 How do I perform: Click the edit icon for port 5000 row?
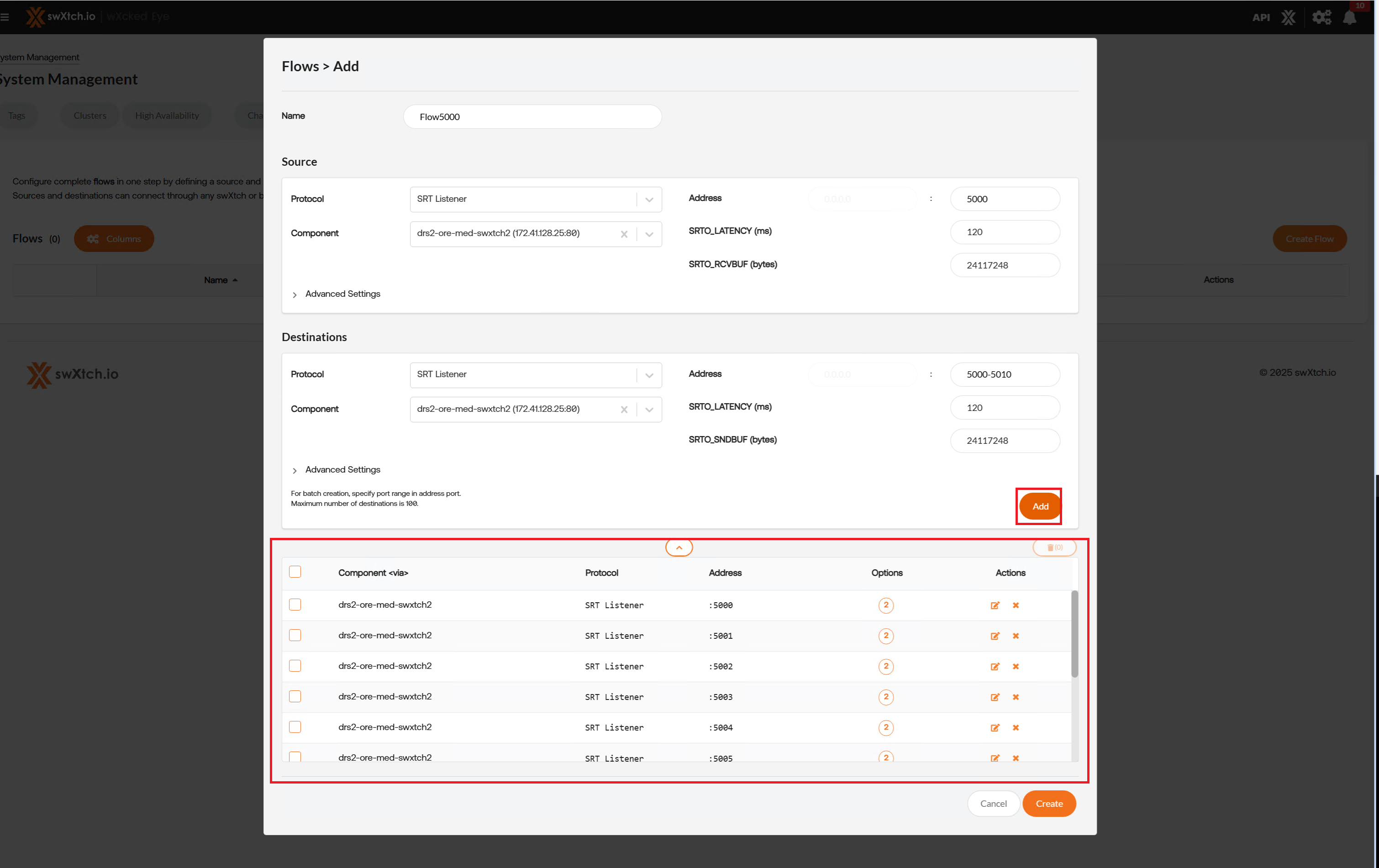[x=995, y=605]
